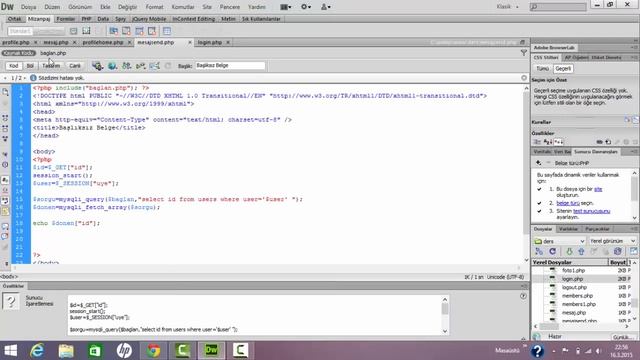Open the Dosya menu
The height and width of the screenshot is (360, 640).
28,7
